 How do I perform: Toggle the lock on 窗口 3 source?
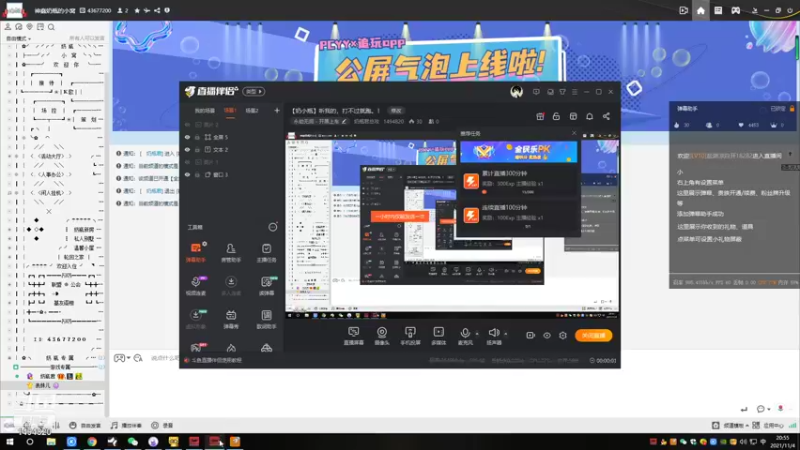click(x=197, y=174)
